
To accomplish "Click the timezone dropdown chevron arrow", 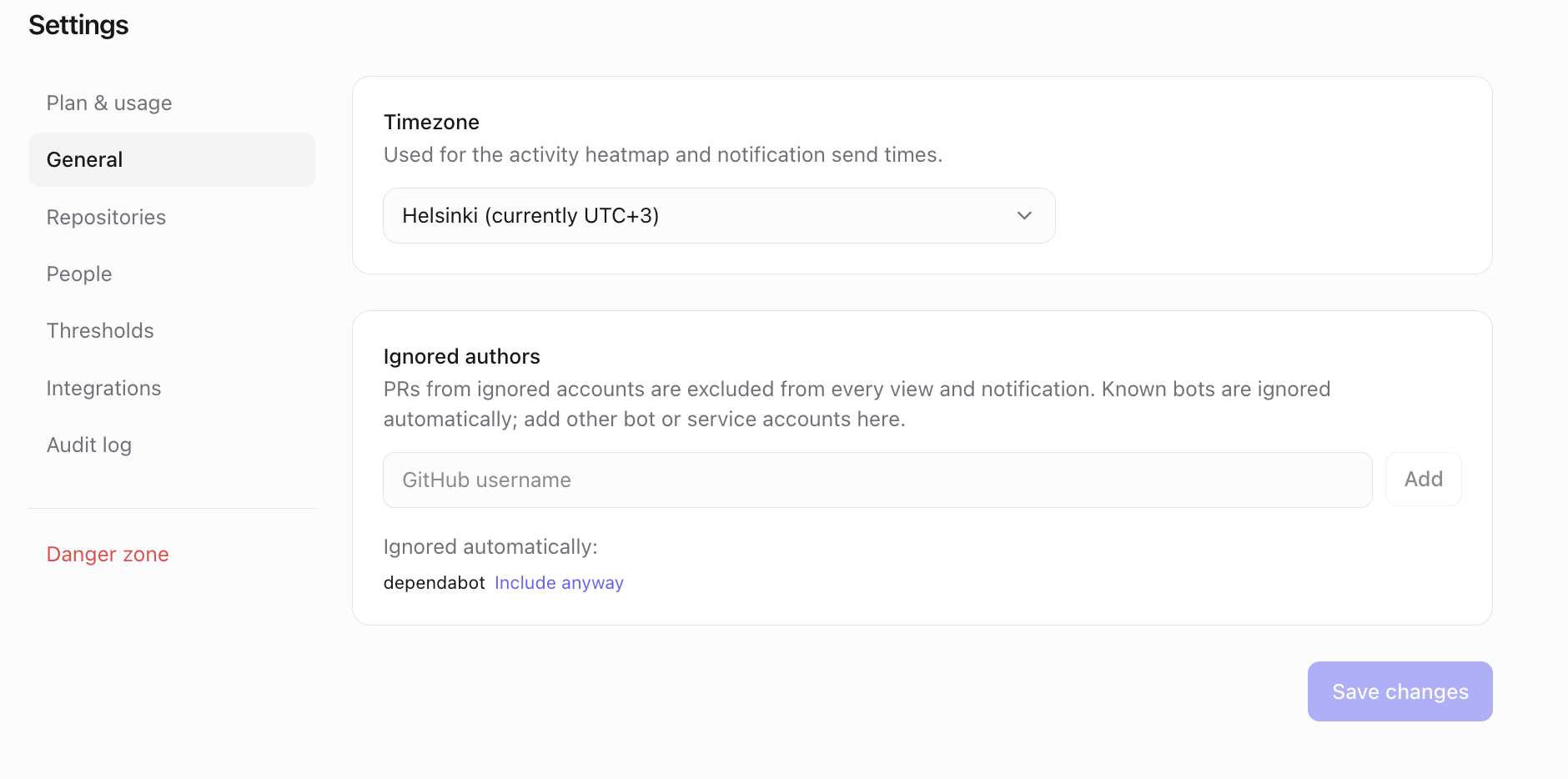I will (x=1024, y=216).
